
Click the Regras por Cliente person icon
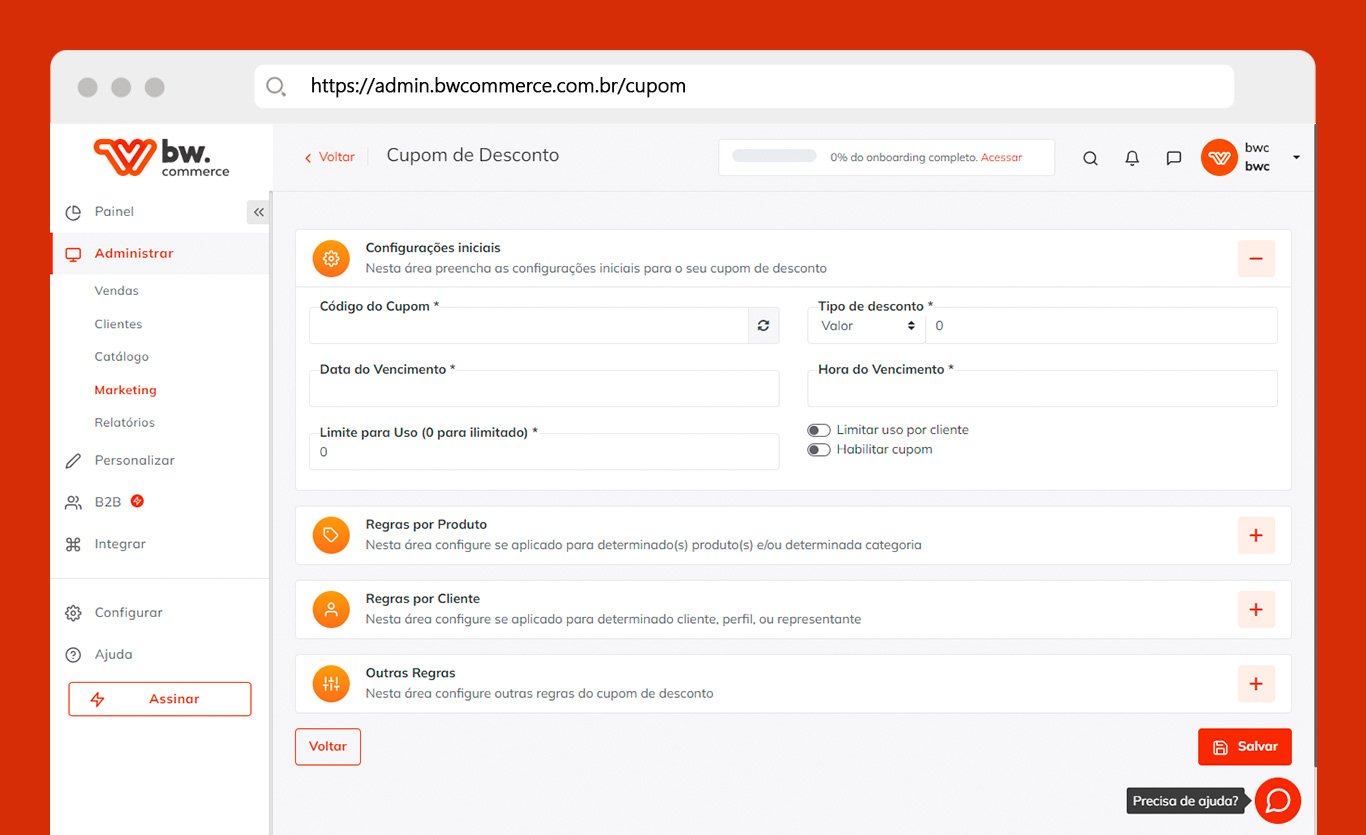pos(331,609)
